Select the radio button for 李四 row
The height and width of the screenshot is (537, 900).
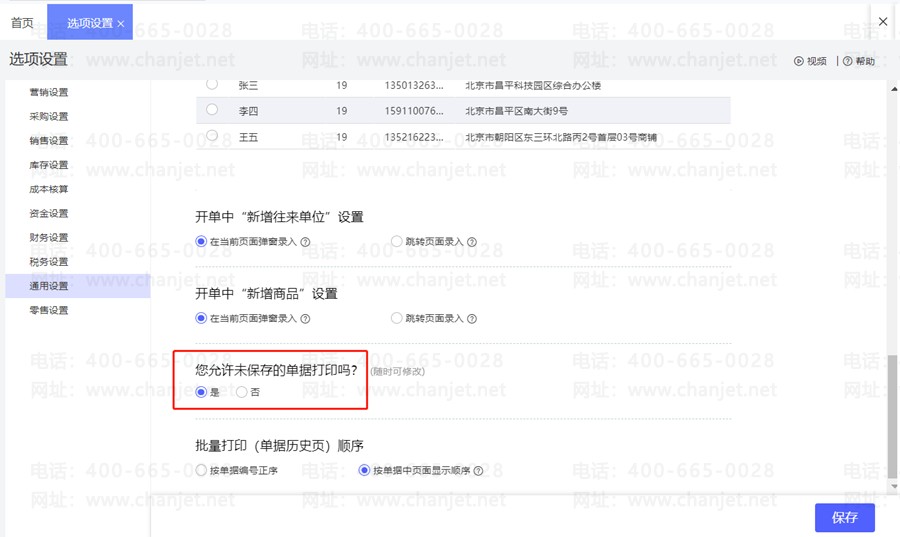click(x=212, y=109)
